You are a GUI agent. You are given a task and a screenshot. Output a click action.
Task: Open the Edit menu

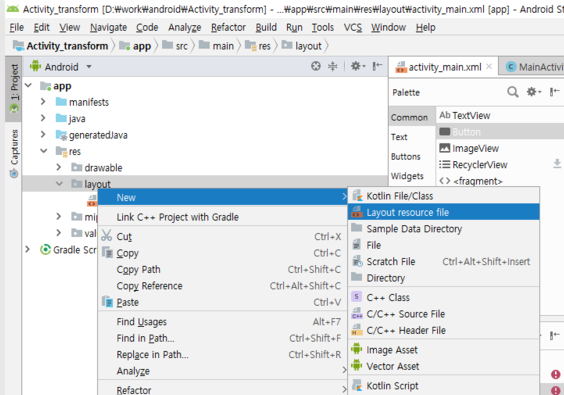[x=41, y=27]
